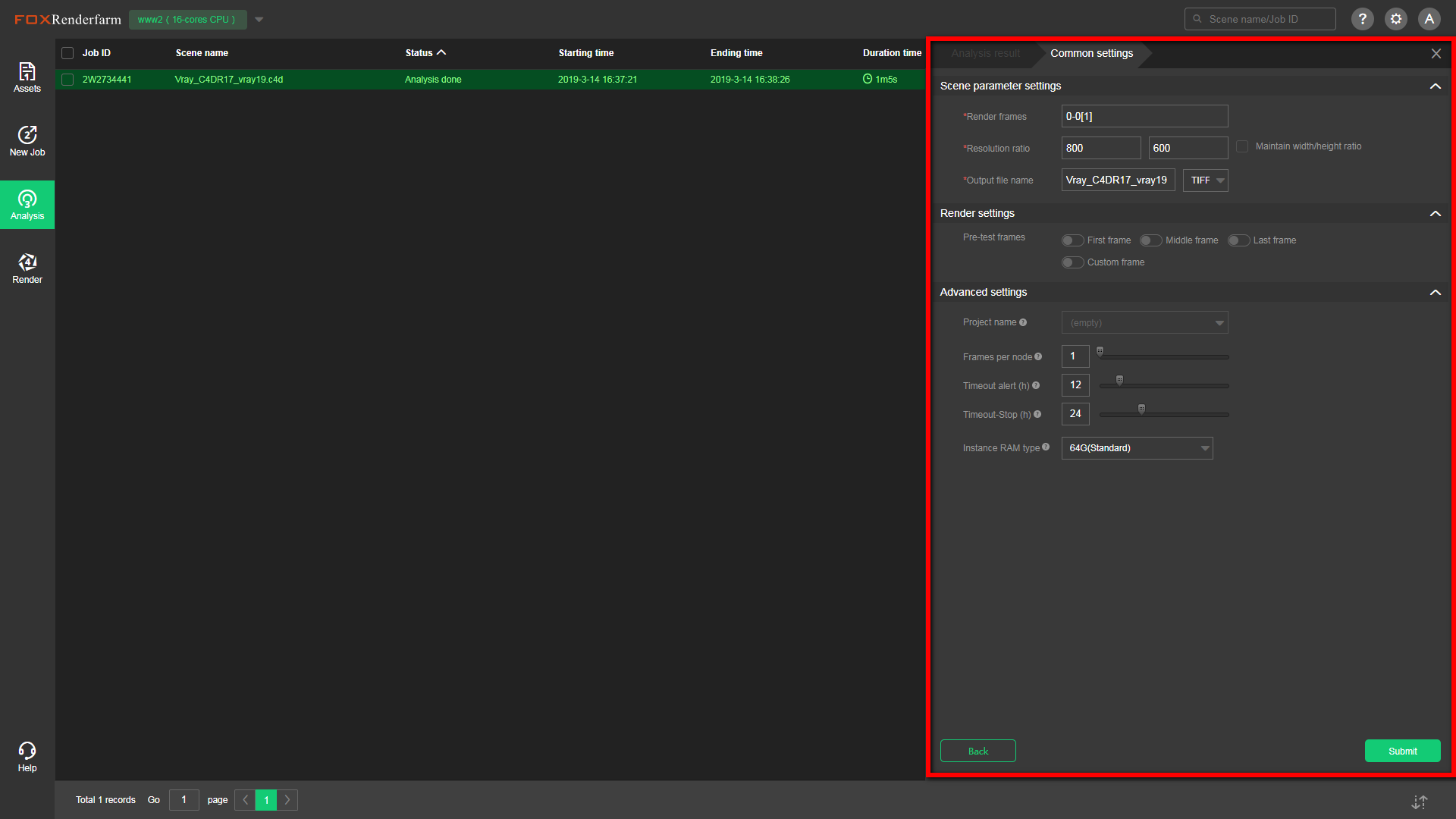Click the Render frames input field
This screenshot has height=819, width=1456.
point(1144,116)
